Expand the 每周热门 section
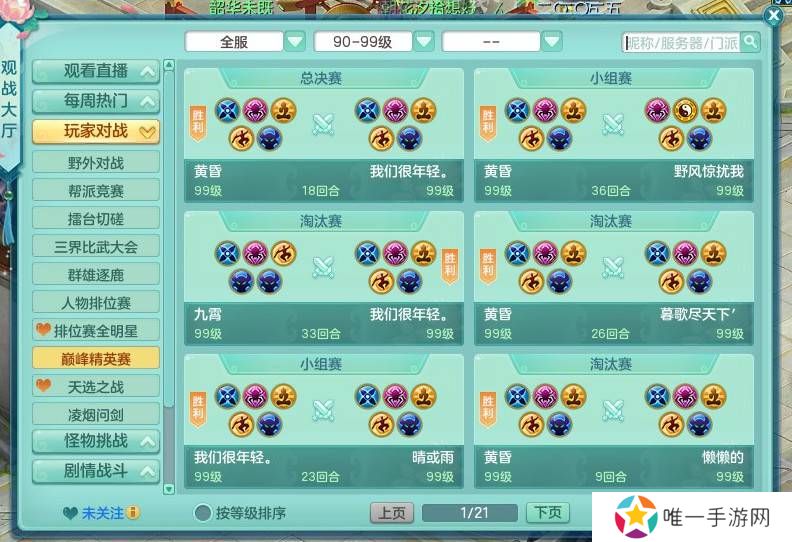The image size is (792, 542). (96, 102)
